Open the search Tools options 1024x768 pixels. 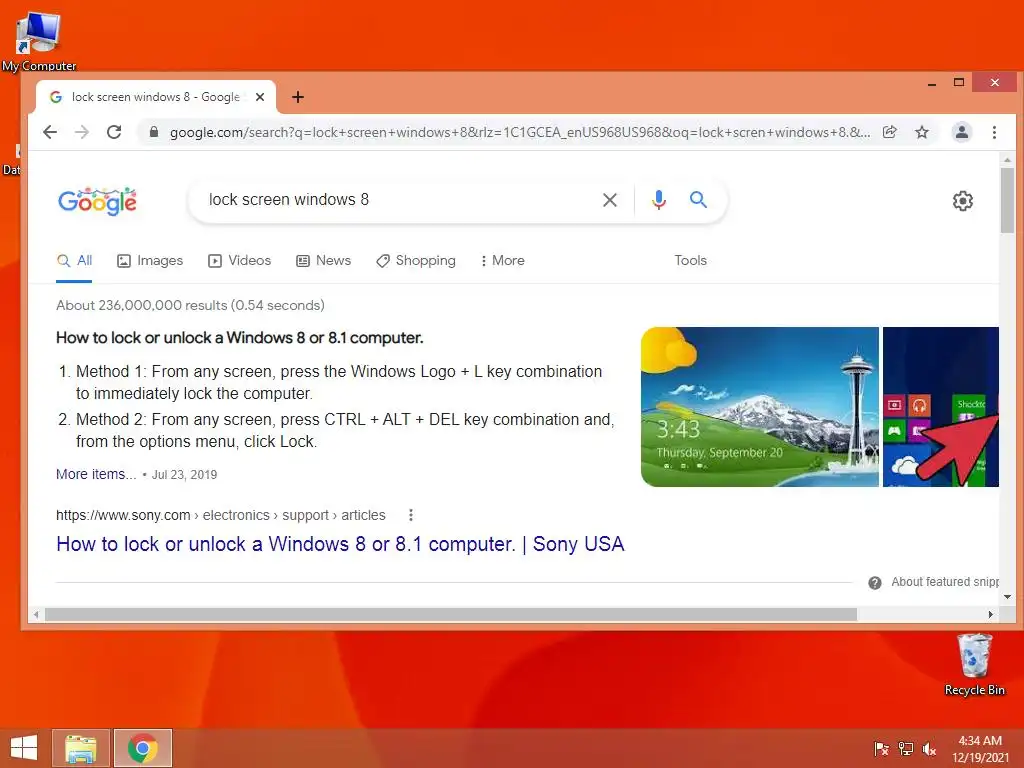[690, 261]
